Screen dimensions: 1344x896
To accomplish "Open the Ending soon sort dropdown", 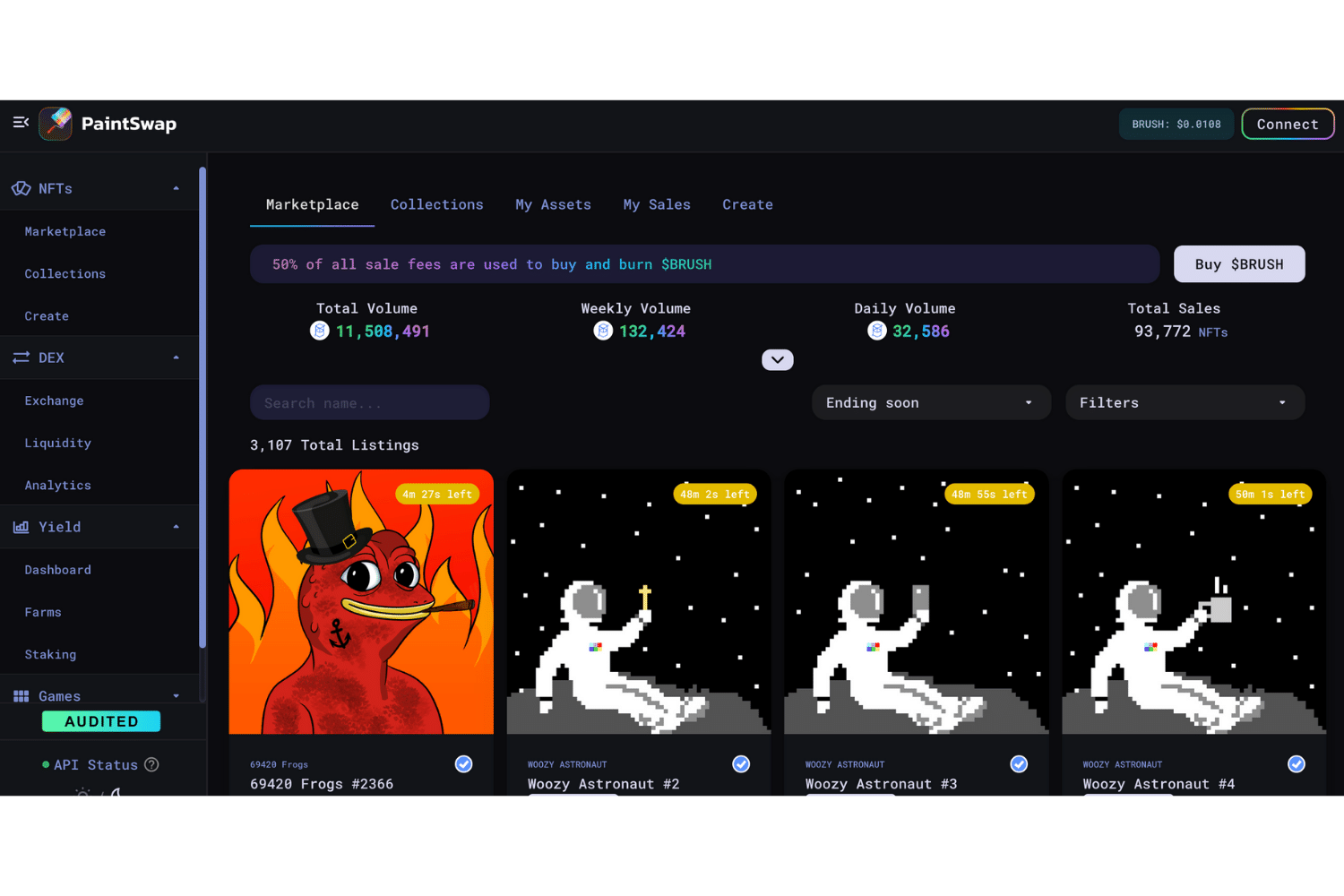I will (931, 402).
